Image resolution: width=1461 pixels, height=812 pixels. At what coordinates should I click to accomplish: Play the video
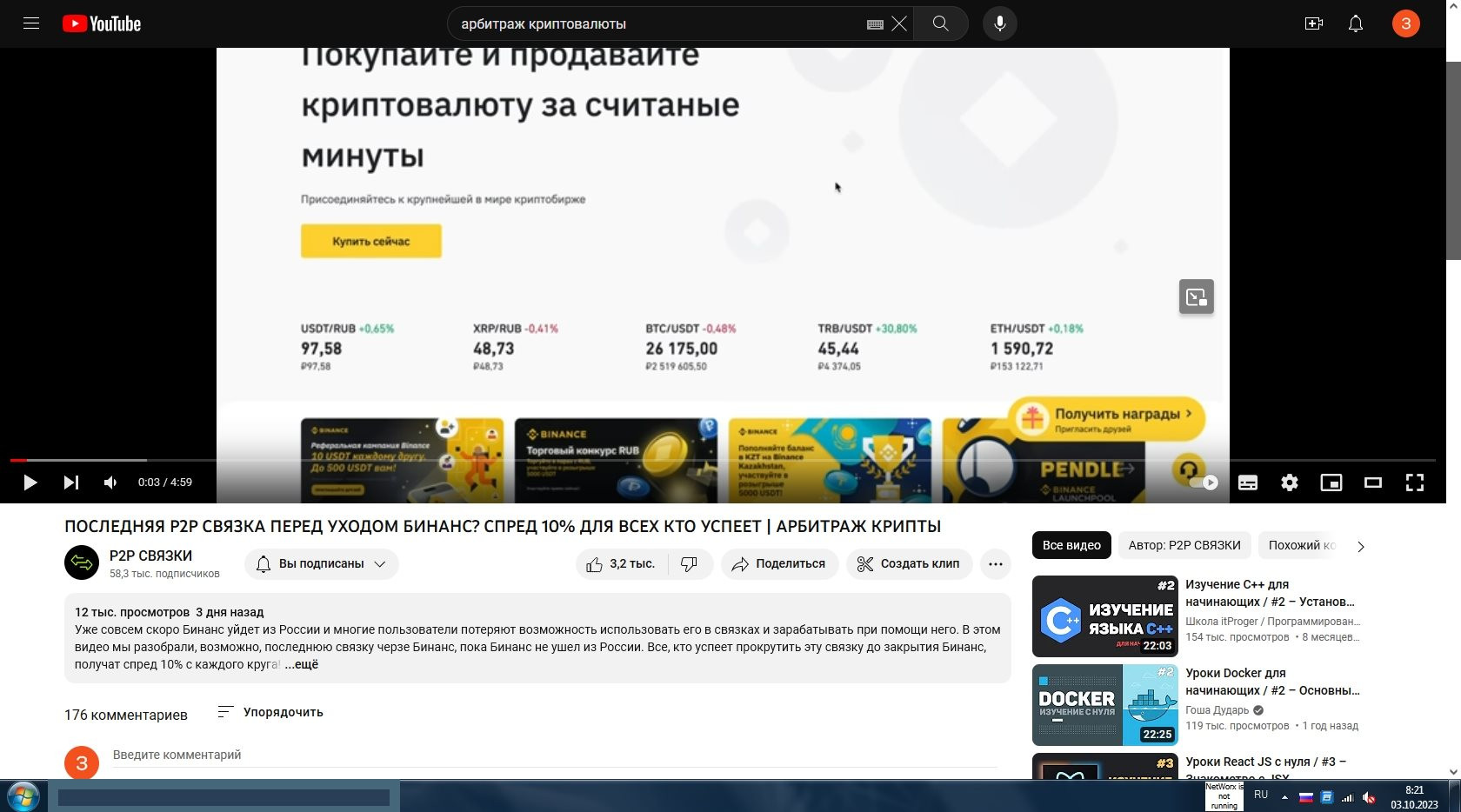30,483
